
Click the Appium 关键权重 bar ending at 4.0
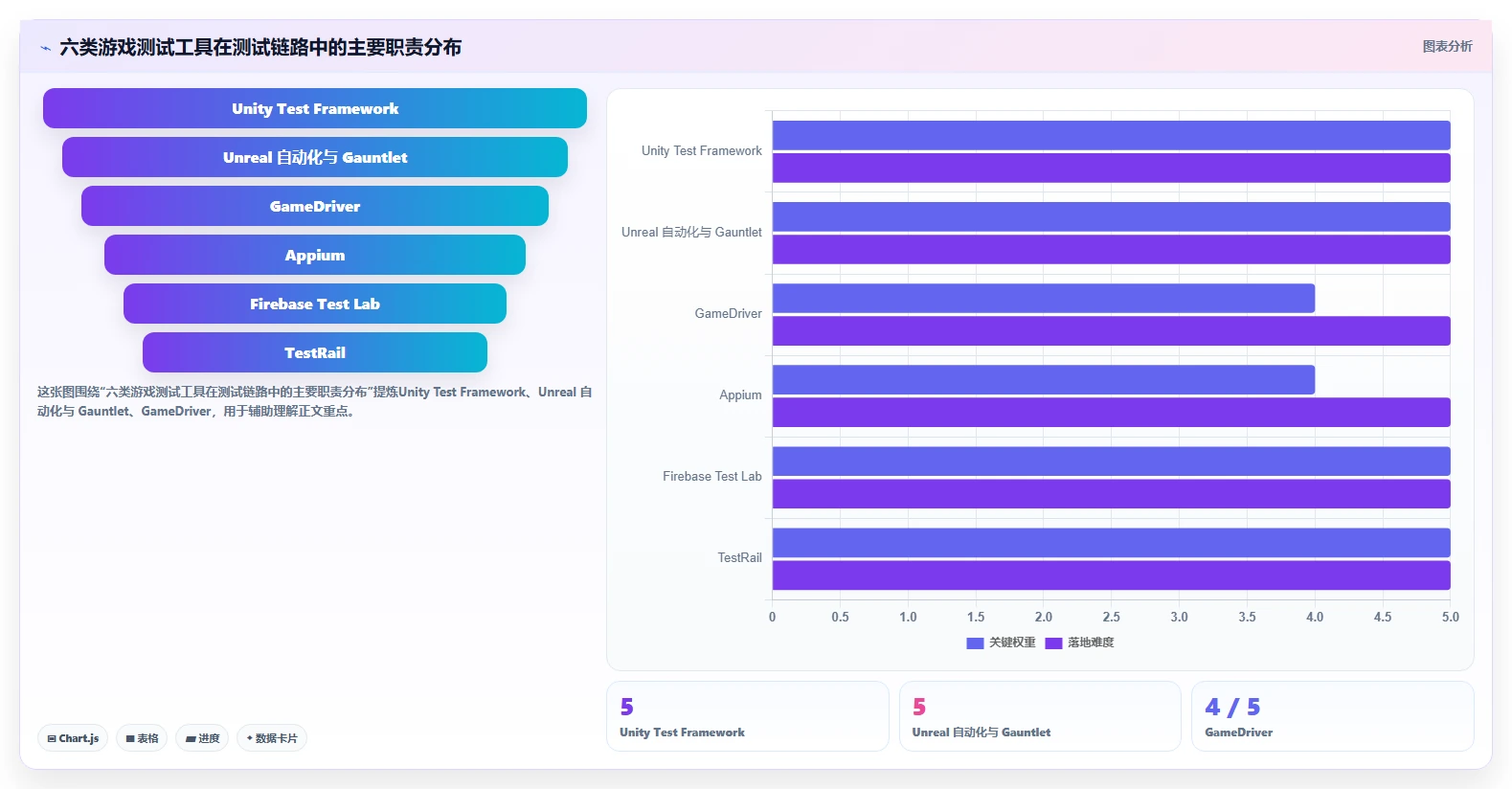pos(1044,379)
